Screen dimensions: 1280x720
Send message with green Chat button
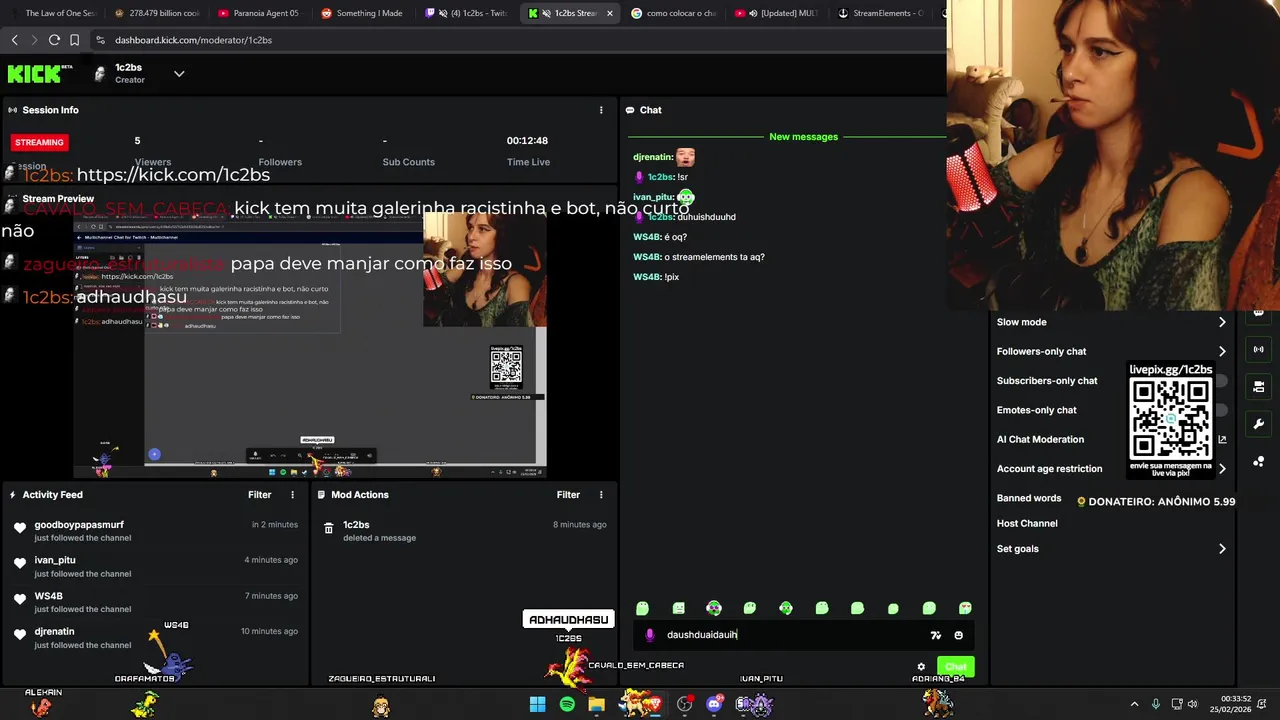956,667
